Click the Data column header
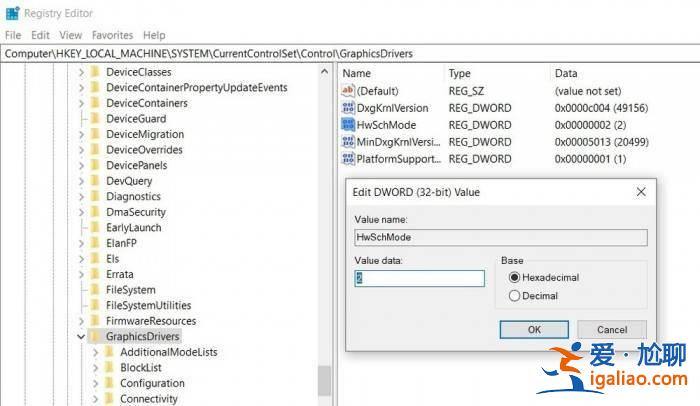Screen dimensions: 700x406 [x=566, y=73]
